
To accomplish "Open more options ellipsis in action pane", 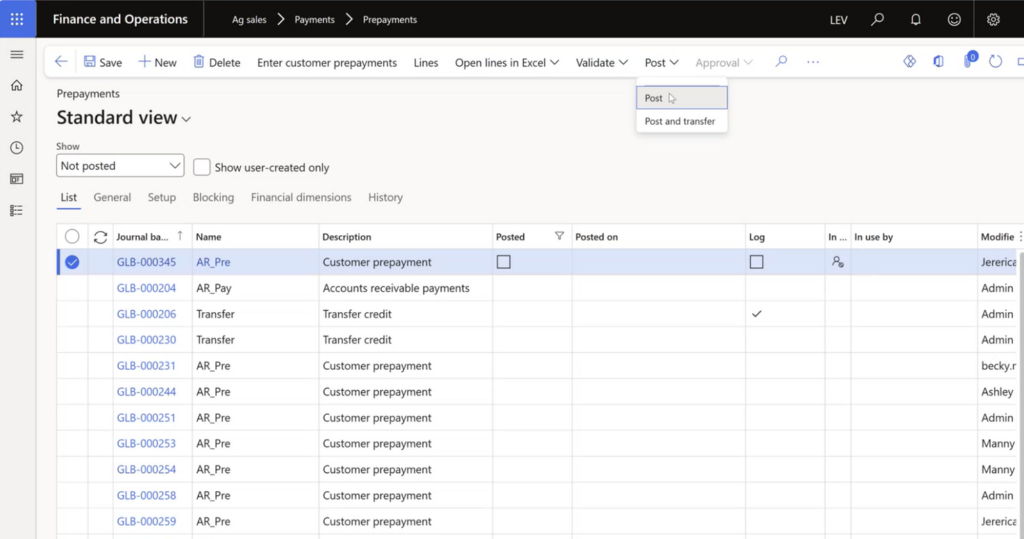I will 812,62.
